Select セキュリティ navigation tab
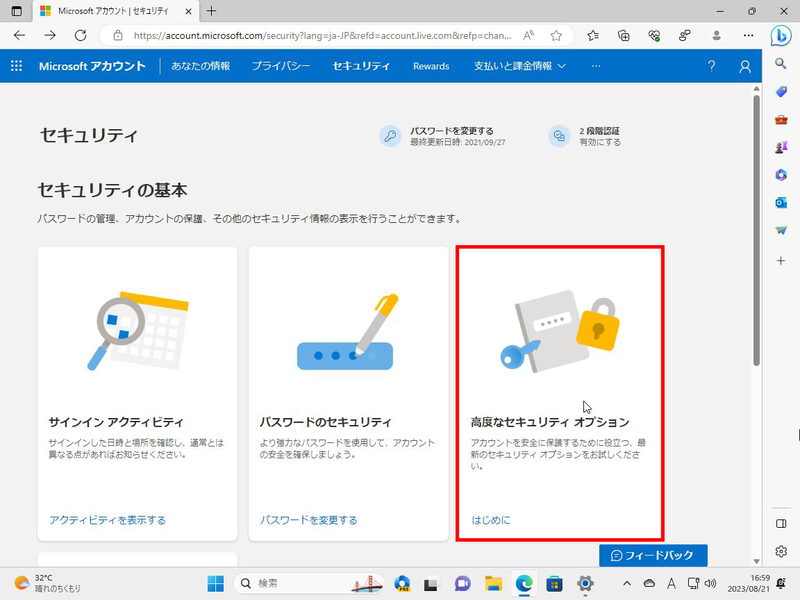This screenshot has height=600, width=800. pyautogui.click(x=361, y=66)
